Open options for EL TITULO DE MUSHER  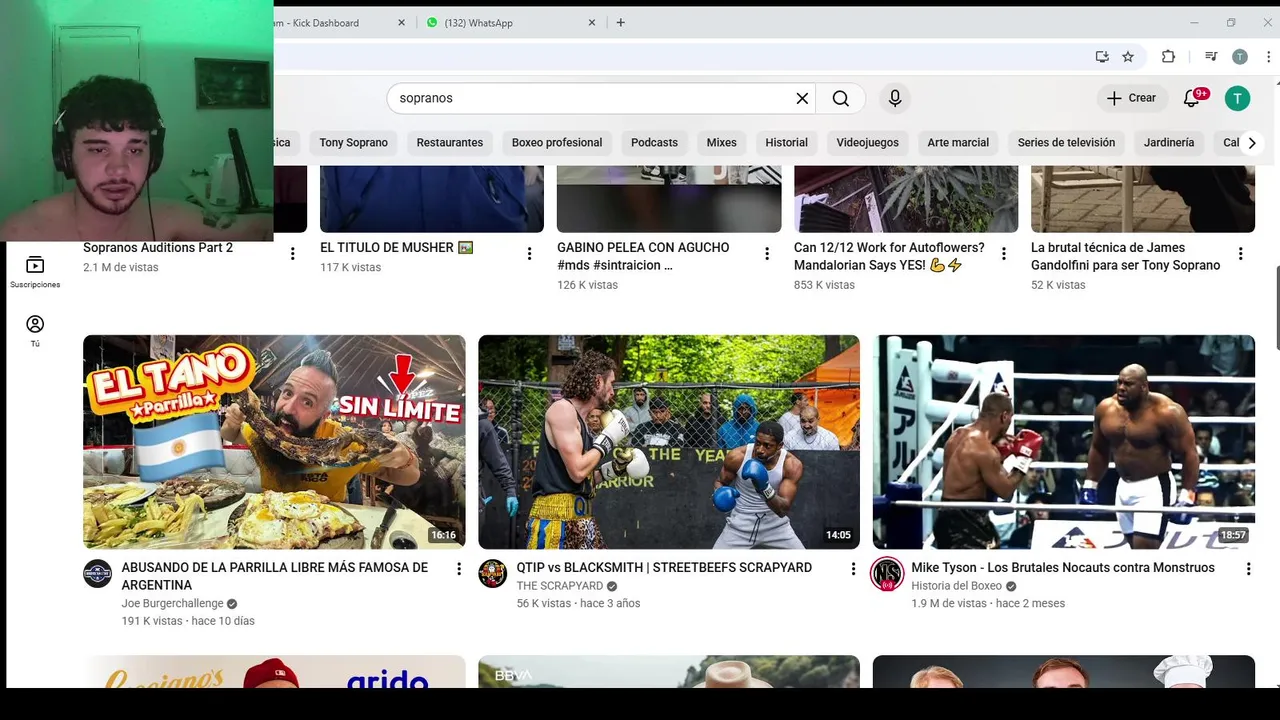pos(530,254)
